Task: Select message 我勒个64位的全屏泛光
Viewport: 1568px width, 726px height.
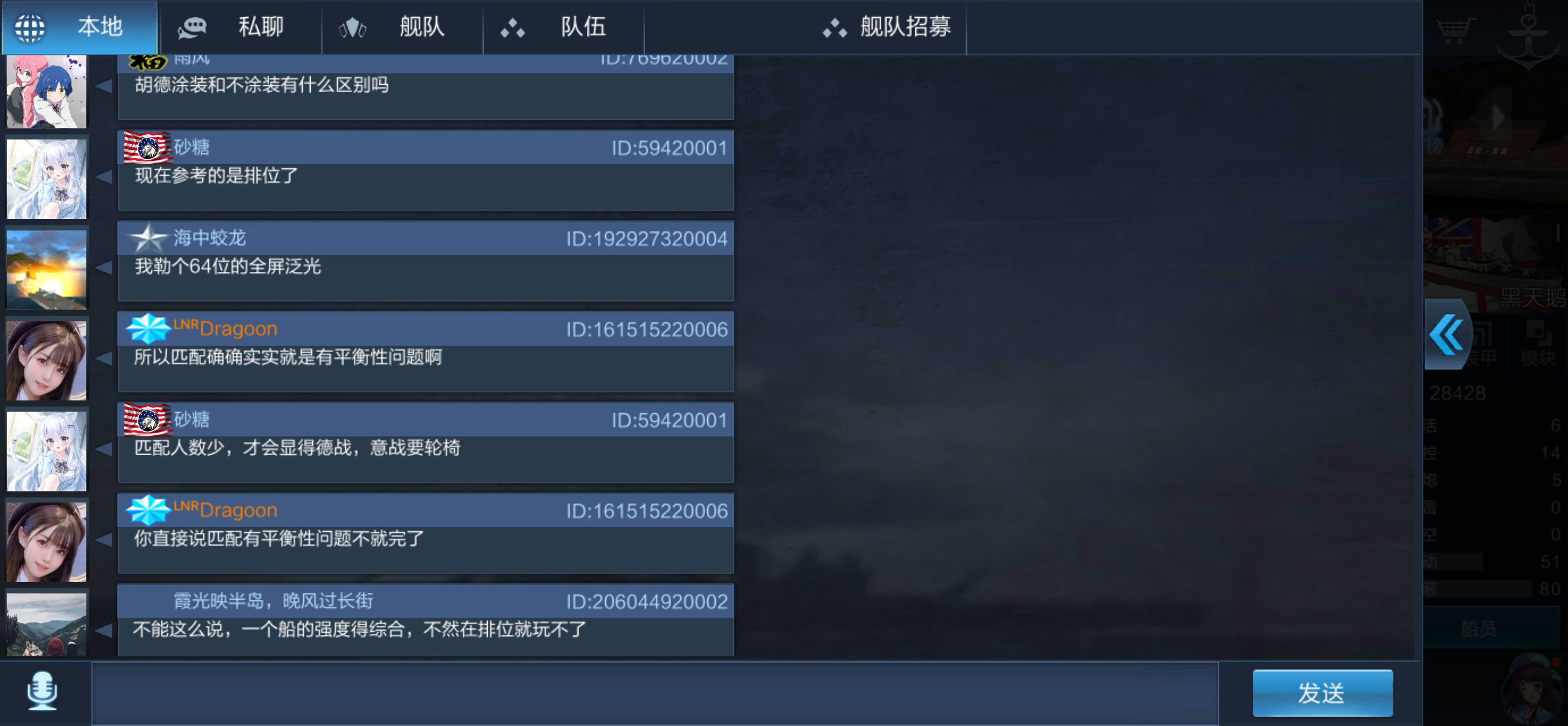Action: pyautogui.click(x=228, y=266)
